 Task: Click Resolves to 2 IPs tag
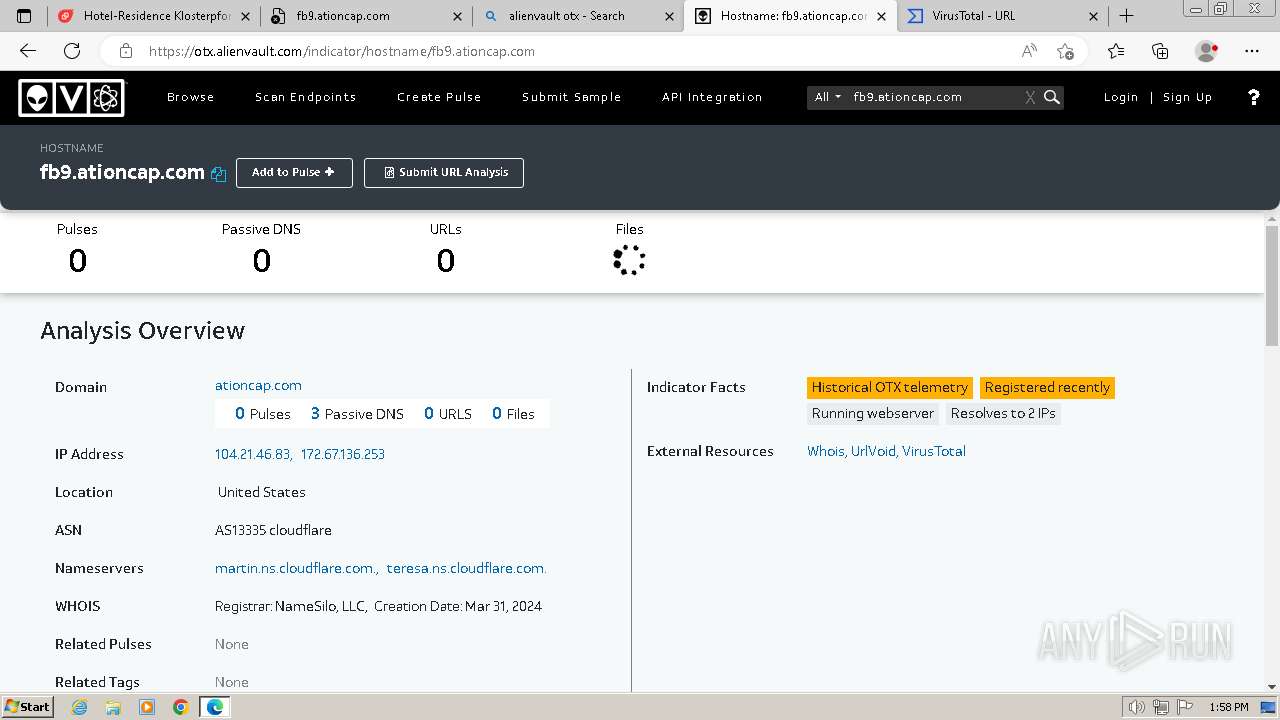click(1003, 414)
